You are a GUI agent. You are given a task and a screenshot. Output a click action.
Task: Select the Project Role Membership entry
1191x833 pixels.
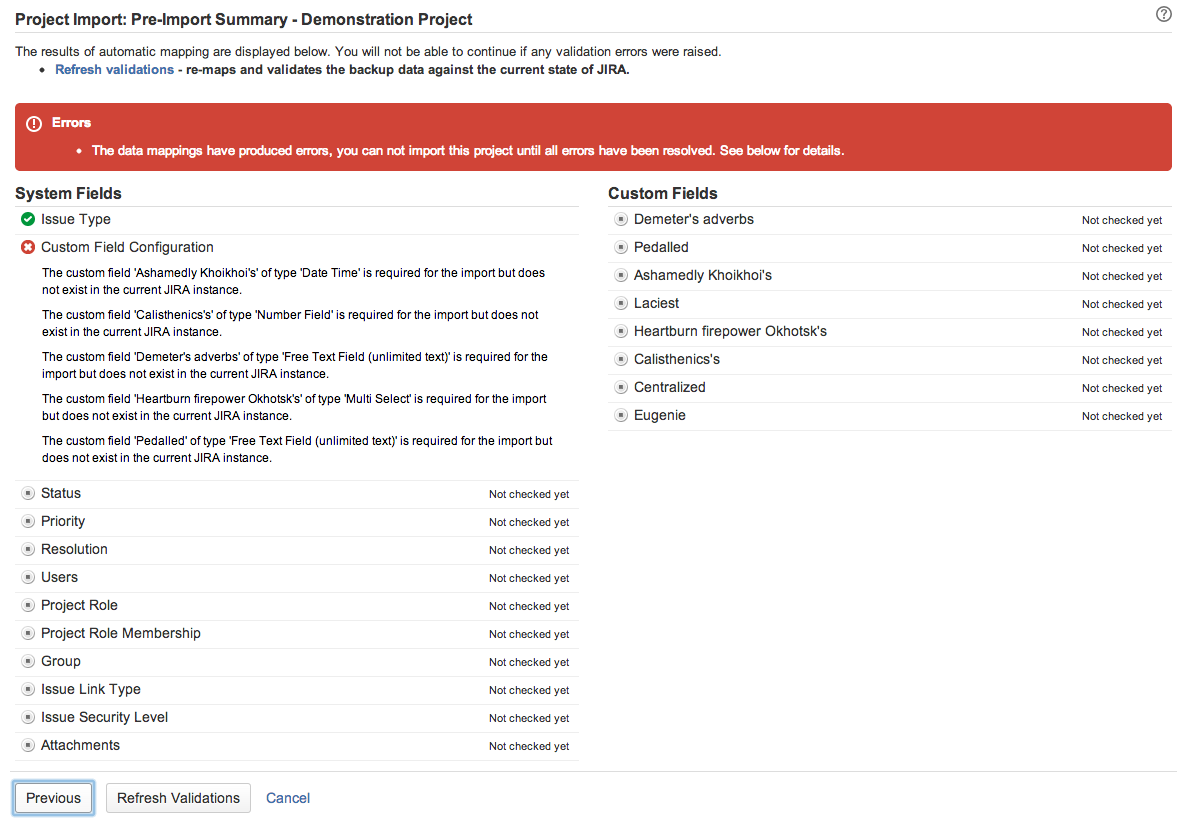[120, 633]
